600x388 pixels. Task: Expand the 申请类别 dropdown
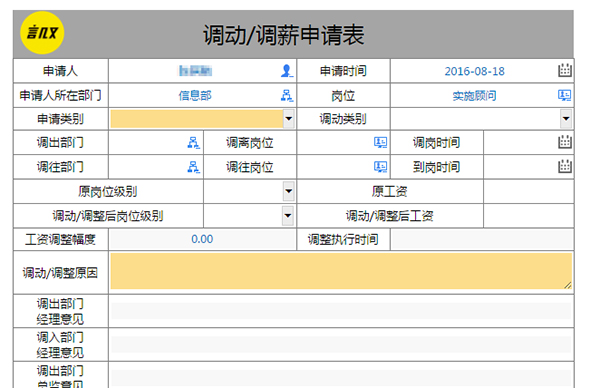pos(289,119)
